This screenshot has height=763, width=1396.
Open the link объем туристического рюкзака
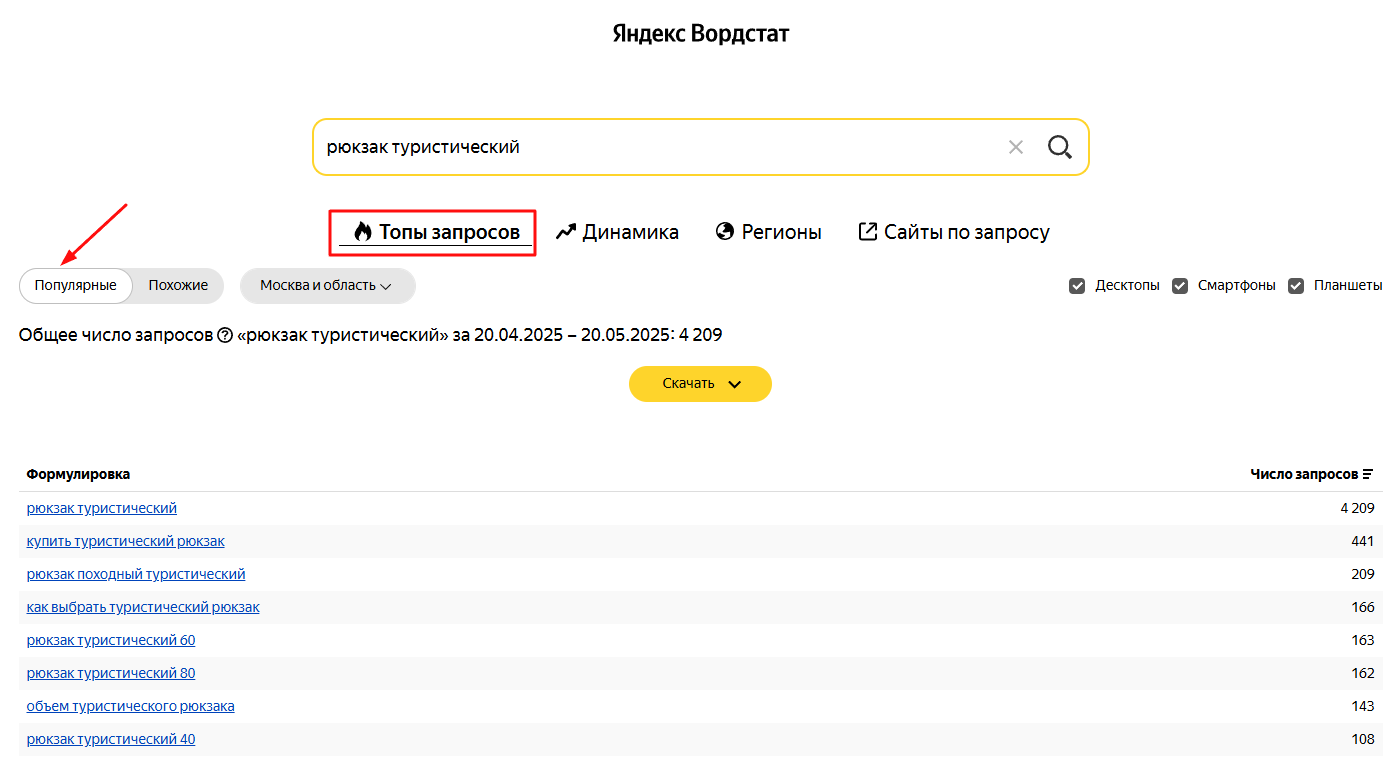131,706
